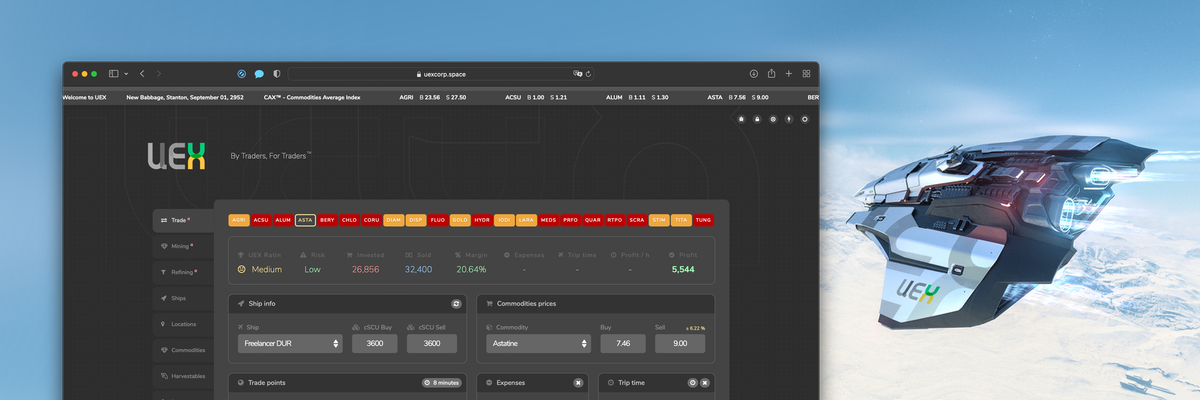
Task: Select the GOLD commodity tag
Action: [460, 220]
